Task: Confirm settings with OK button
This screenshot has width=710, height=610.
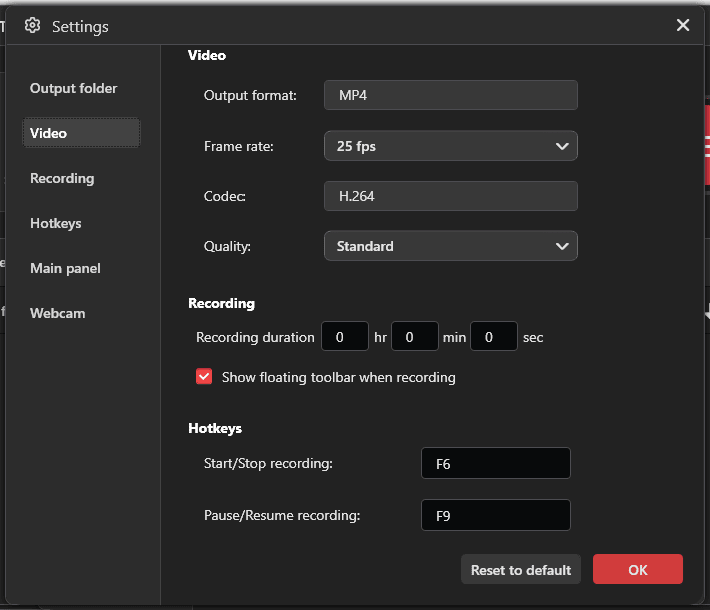Action: point(638,569)
